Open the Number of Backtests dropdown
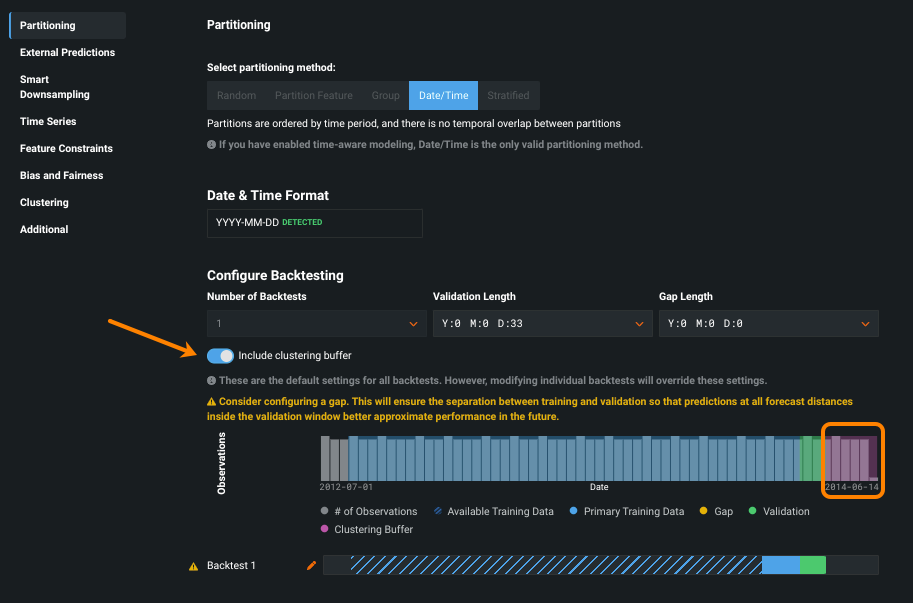Screen dimensions: 913x603 (315, 324)
